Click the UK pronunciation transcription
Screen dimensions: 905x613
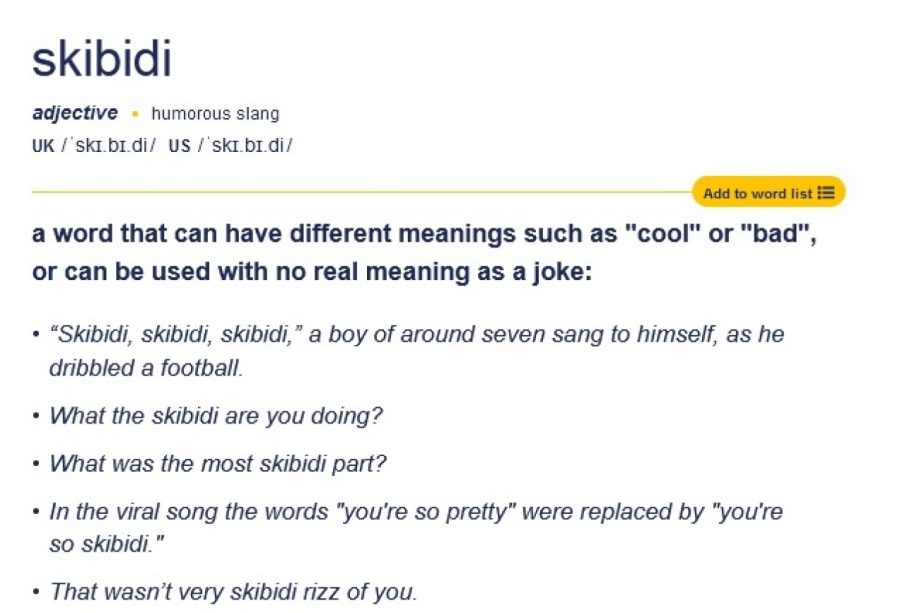point(108,145)
